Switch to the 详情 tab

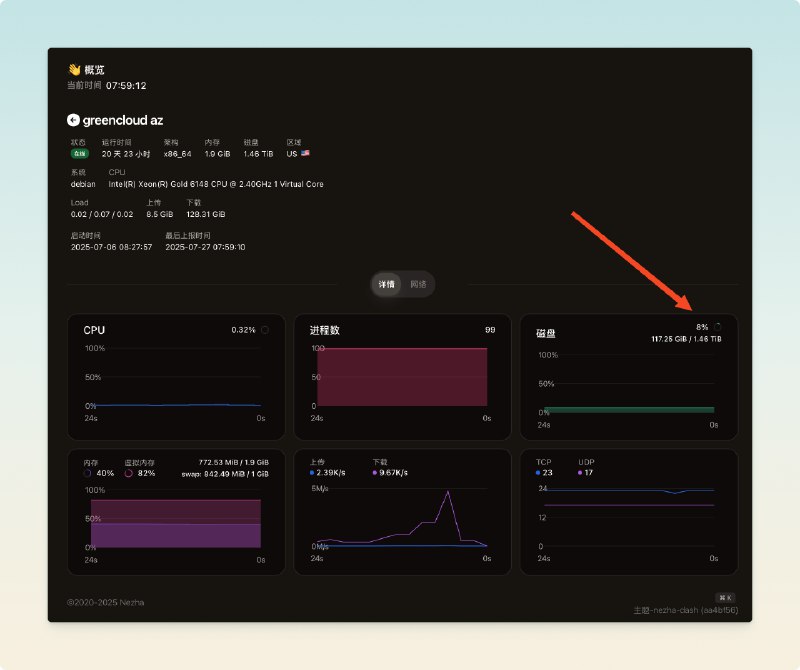386,284
